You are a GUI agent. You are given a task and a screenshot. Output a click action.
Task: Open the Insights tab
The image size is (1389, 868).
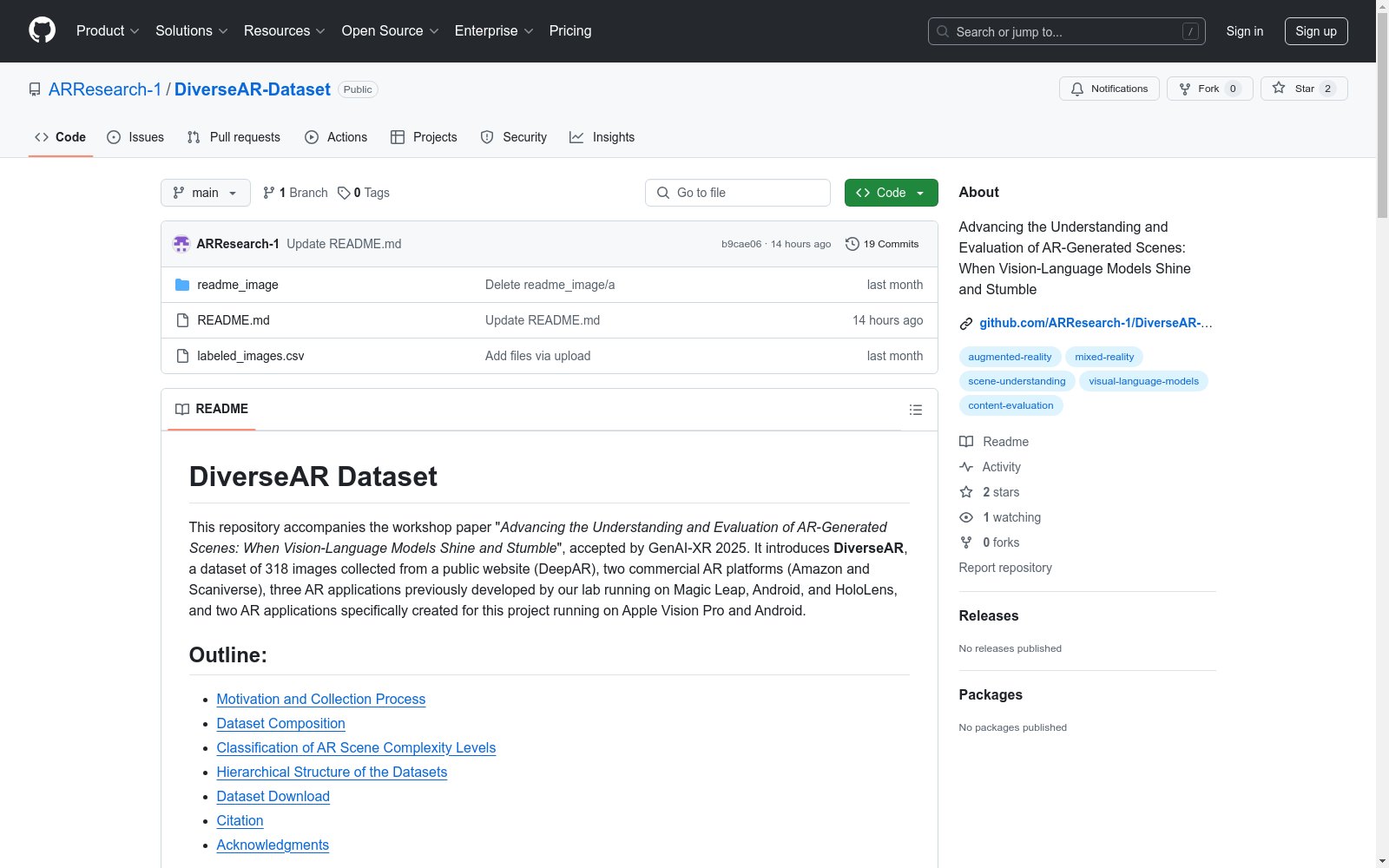point(602,137)
